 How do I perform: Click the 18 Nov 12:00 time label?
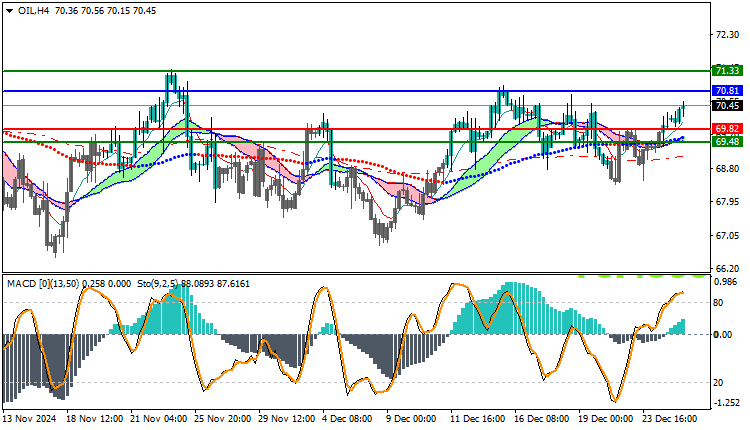coord(95,419)
